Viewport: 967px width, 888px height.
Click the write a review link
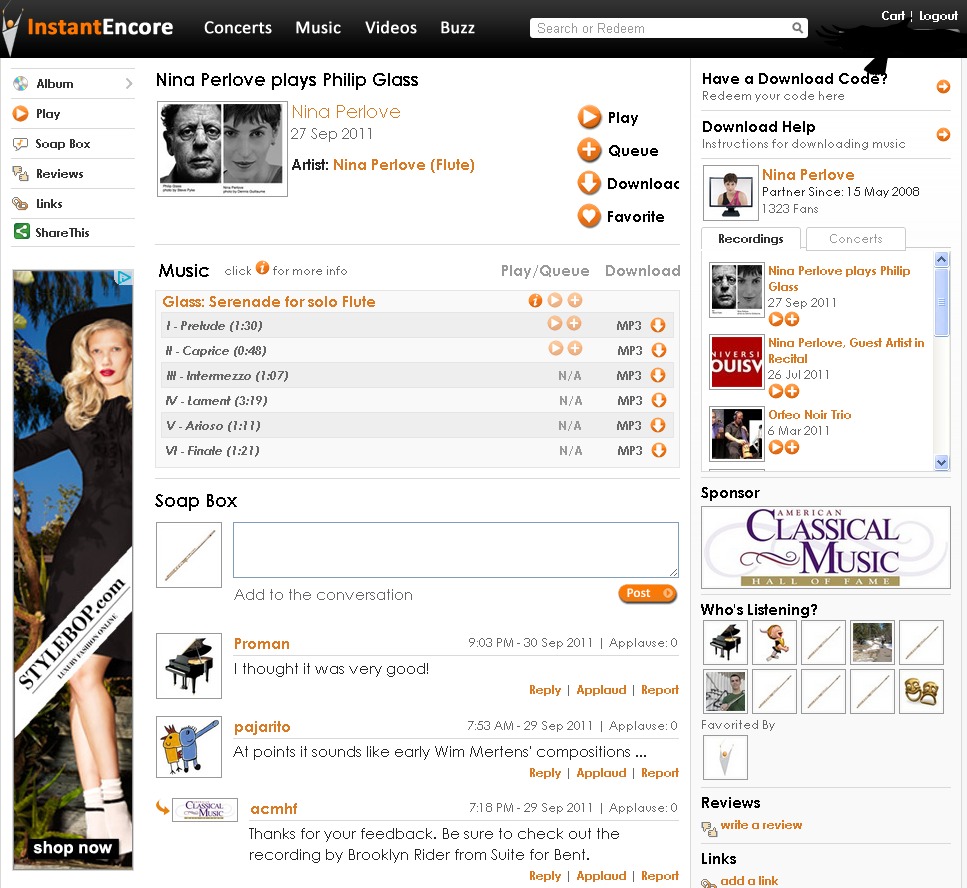click(761, 824)
